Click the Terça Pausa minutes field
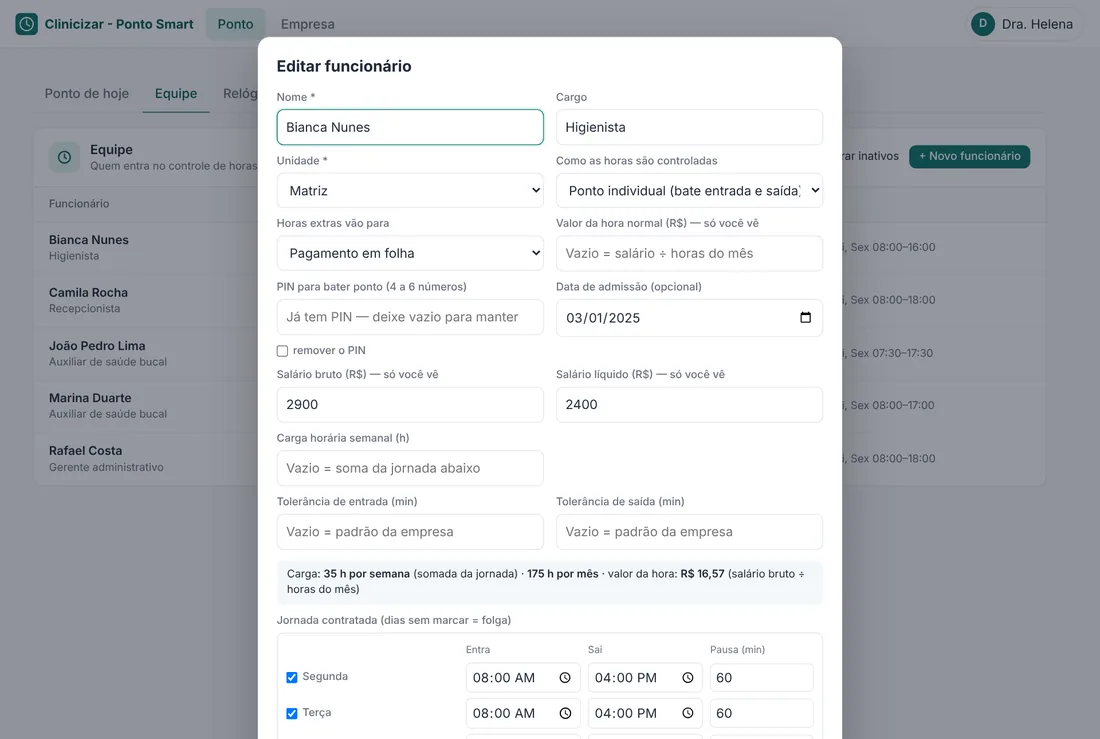This screenshot has width=1100, height=739. 761,713
